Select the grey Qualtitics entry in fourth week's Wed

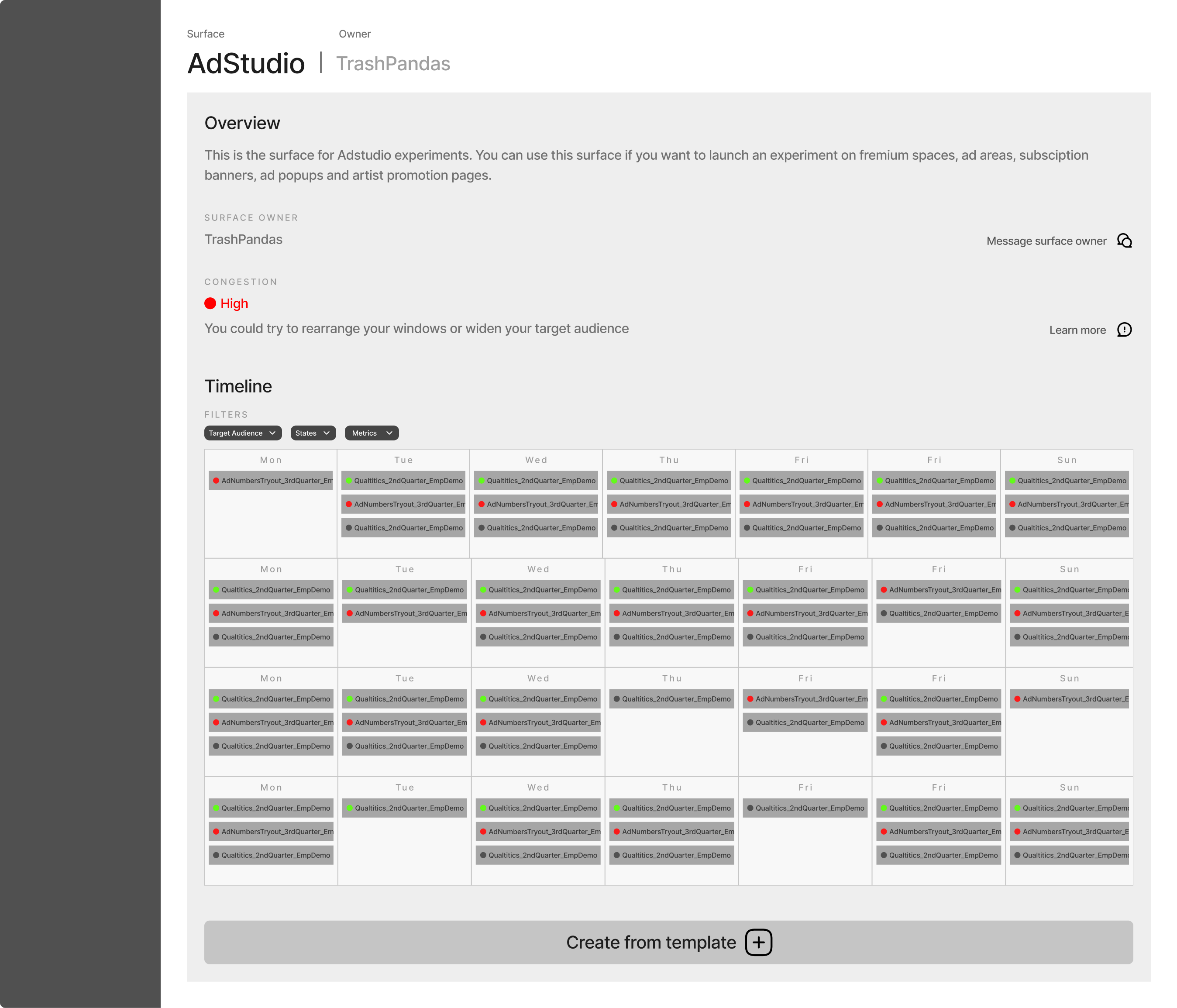[x=538, y=855]
